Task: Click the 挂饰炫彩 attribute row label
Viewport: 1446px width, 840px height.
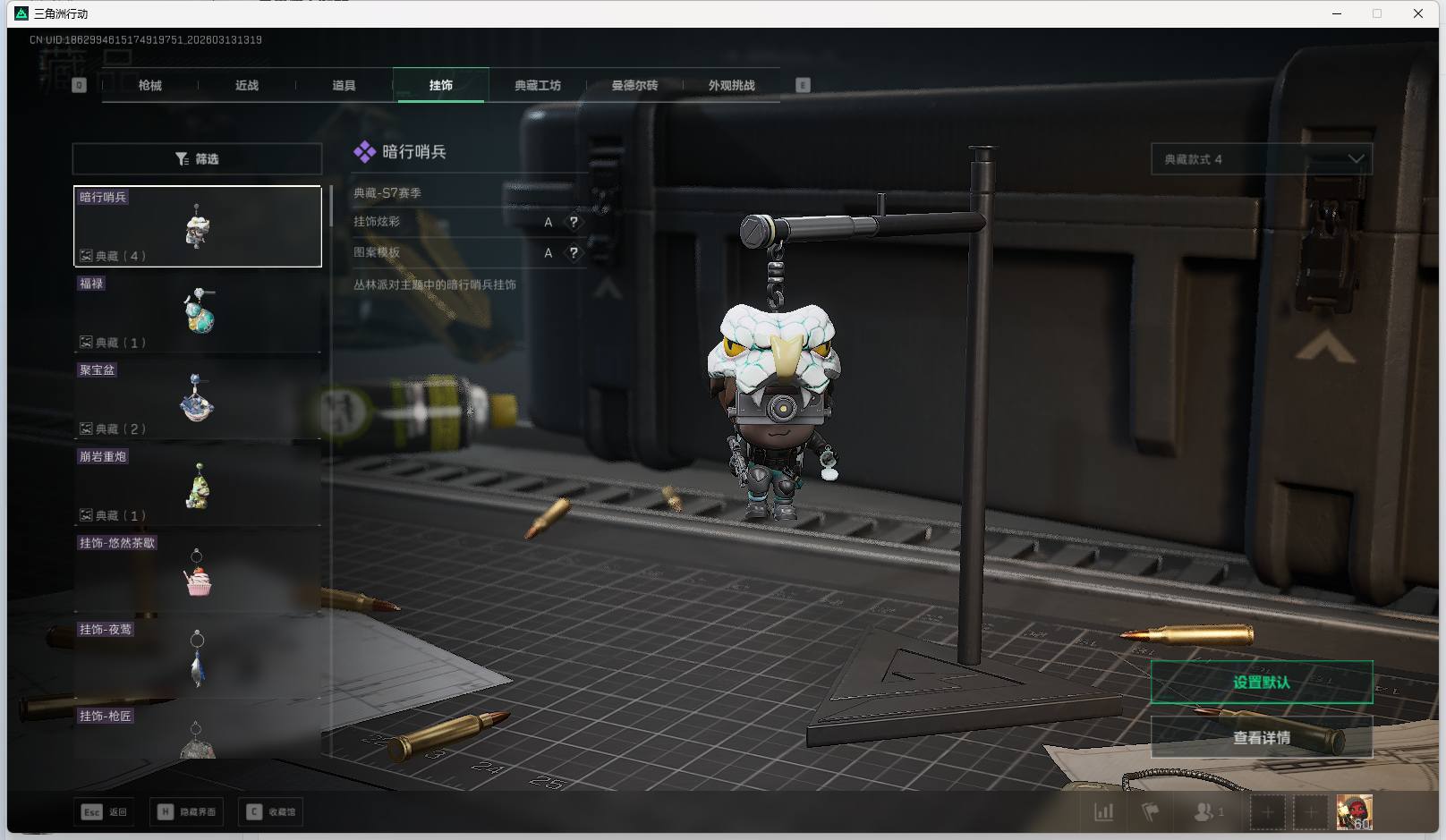Action: pos(377,222)
